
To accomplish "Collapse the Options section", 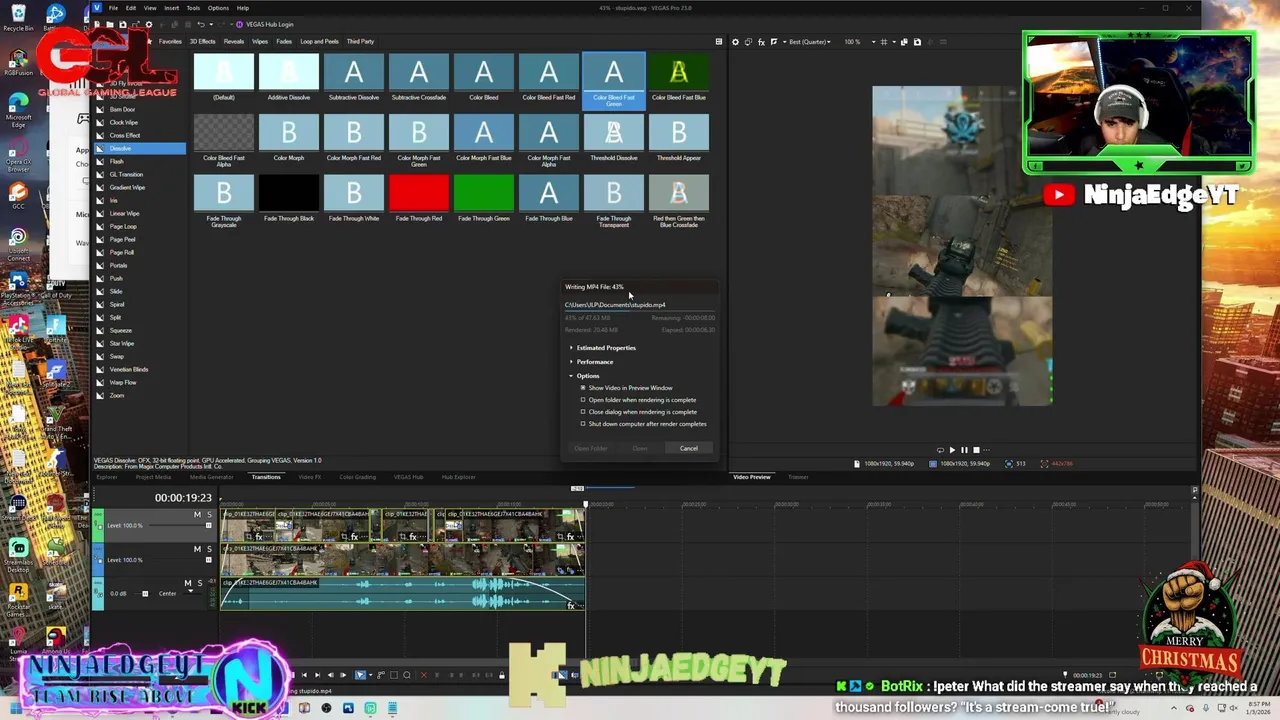I will [x=572, y=376].
